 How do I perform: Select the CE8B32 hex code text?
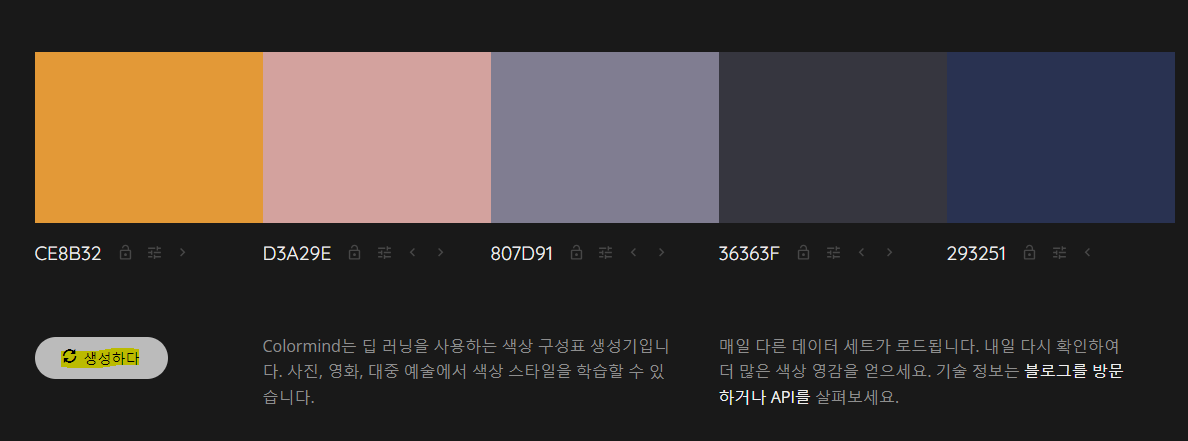pos(68,253)
